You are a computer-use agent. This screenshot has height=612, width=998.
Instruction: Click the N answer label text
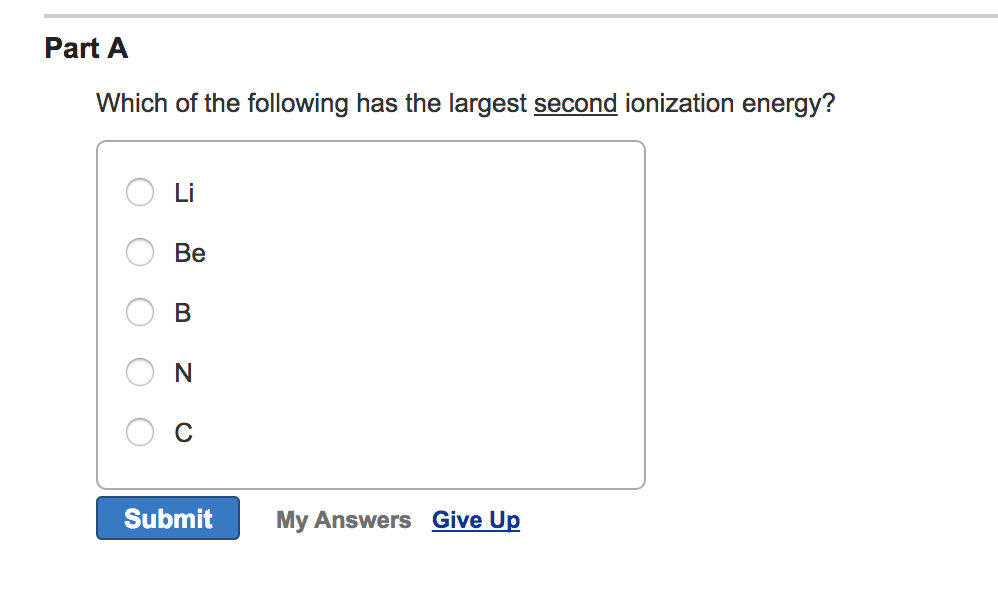click(x=183, y=372)
